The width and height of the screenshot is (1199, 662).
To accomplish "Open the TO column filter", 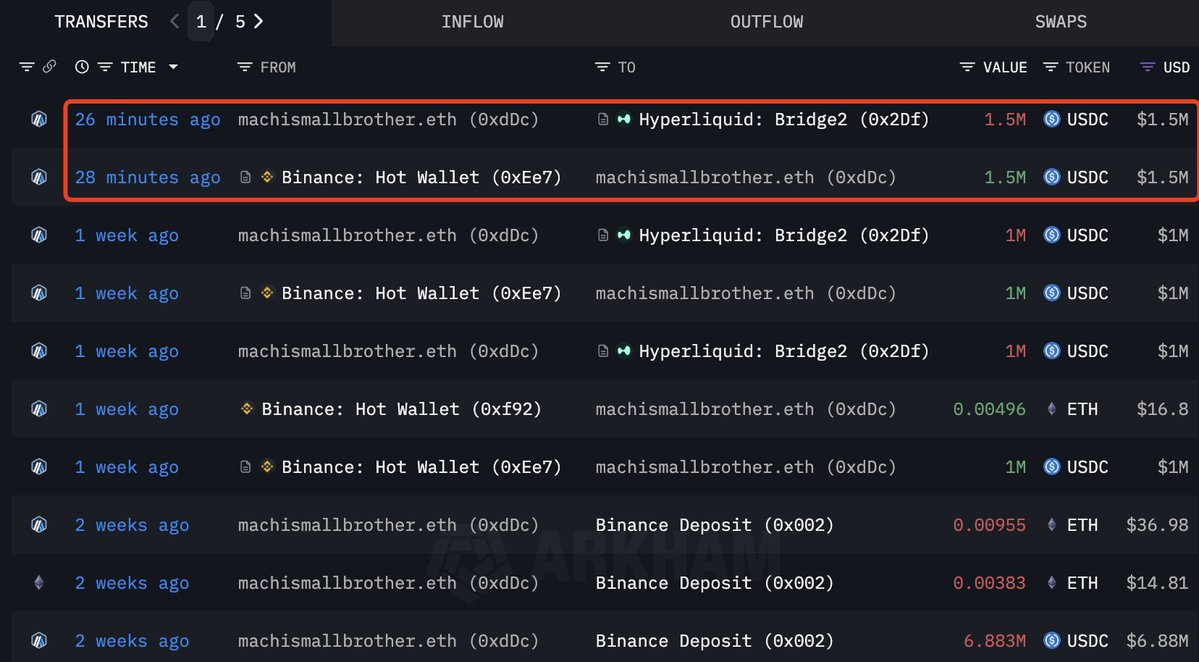I will point(602,67).
